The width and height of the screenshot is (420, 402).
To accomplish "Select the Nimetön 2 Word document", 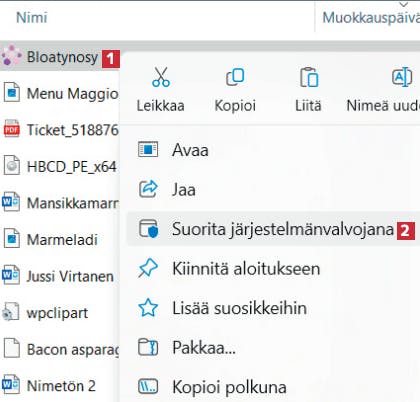I will (x=60, y=386).
